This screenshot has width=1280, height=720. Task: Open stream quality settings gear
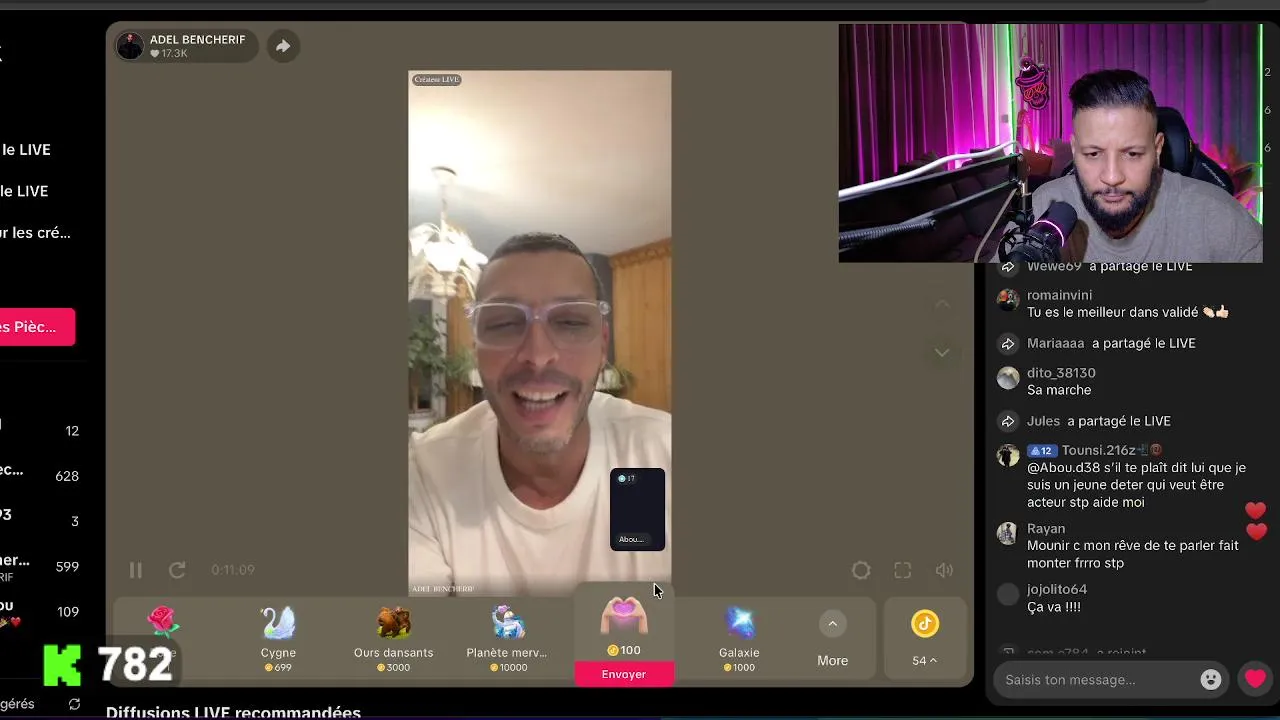pos(861,570)
